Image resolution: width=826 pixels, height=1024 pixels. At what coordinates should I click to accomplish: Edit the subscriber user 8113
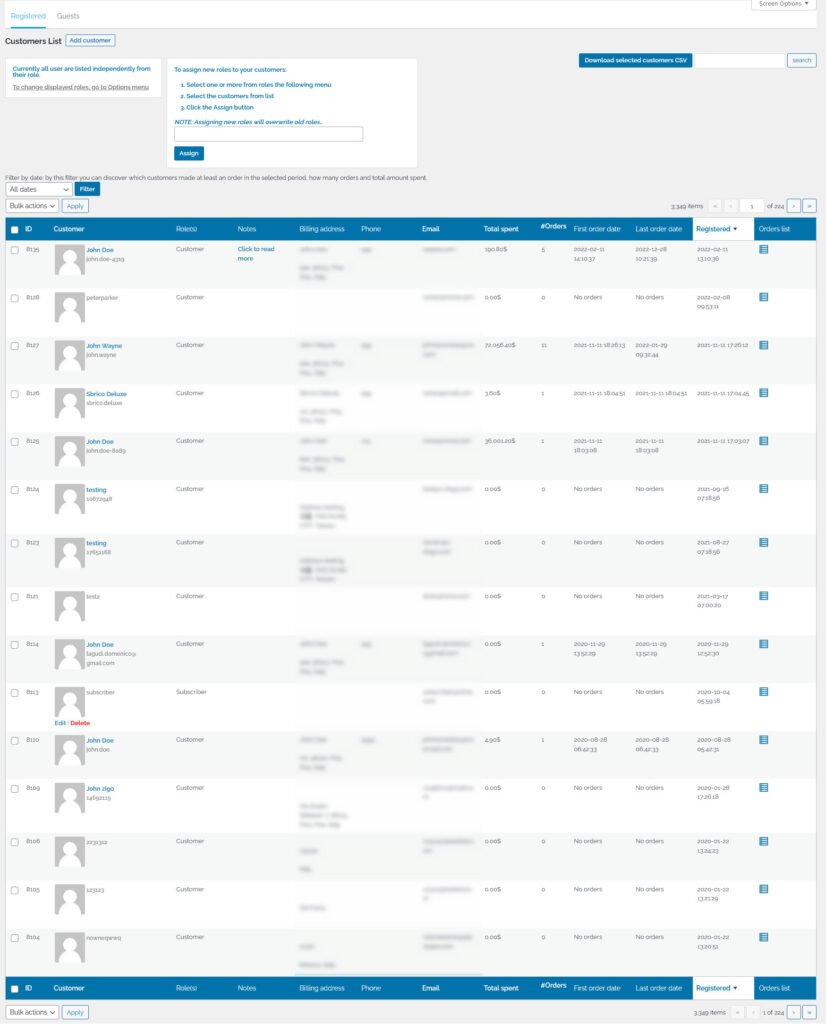[x=60, y=723]
